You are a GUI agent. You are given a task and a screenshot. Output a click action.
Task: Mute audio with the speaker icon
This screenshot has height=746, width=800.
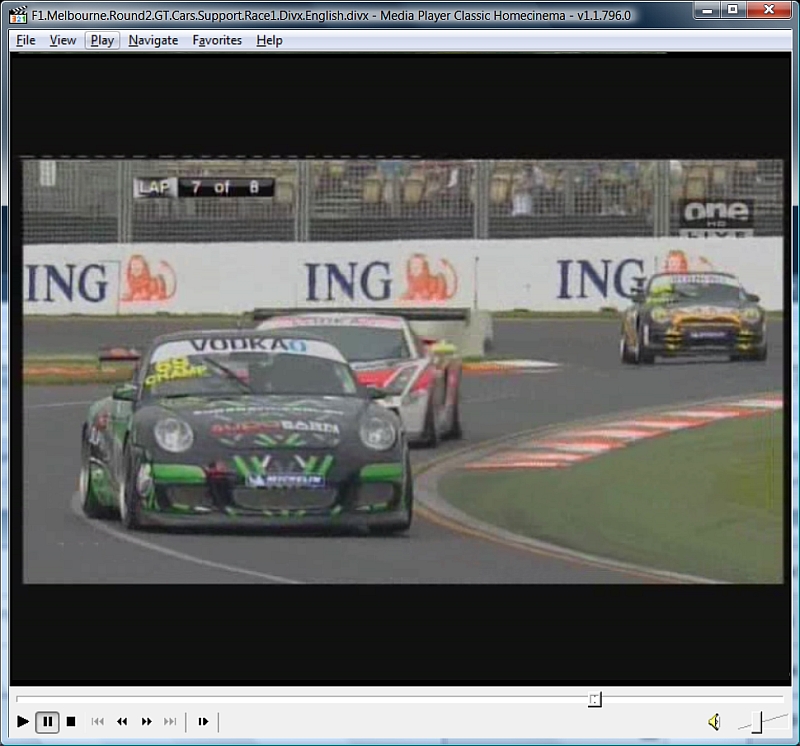click(x=714, y=721)
